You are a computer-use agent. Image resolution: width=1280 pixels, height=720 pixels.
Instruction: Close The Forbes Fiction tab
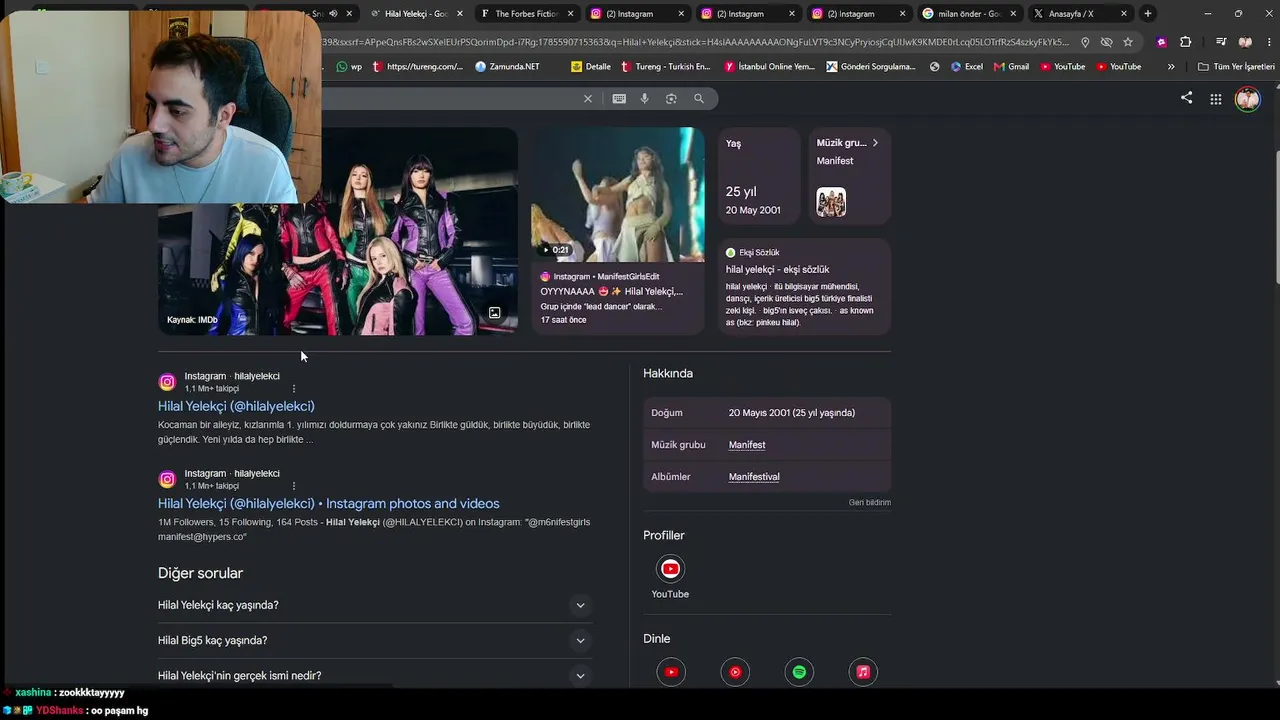(570, 14)
